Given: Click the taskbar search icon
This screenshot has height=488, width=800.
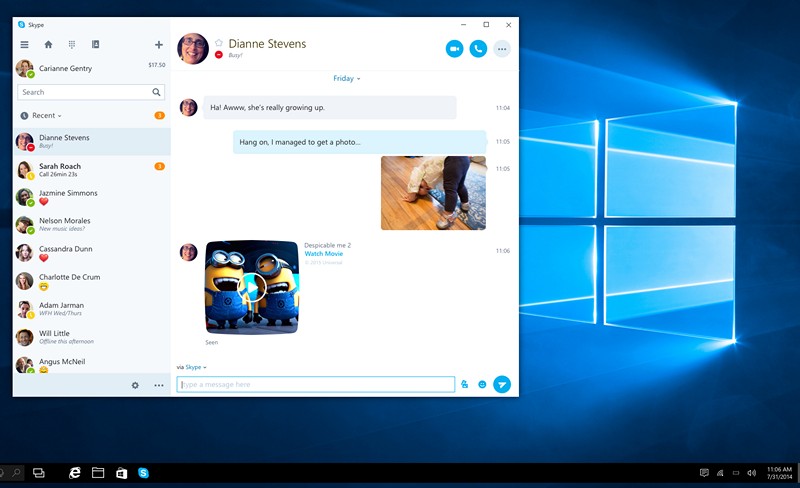Looking at the screenshot, I should (x=17, y=473).
